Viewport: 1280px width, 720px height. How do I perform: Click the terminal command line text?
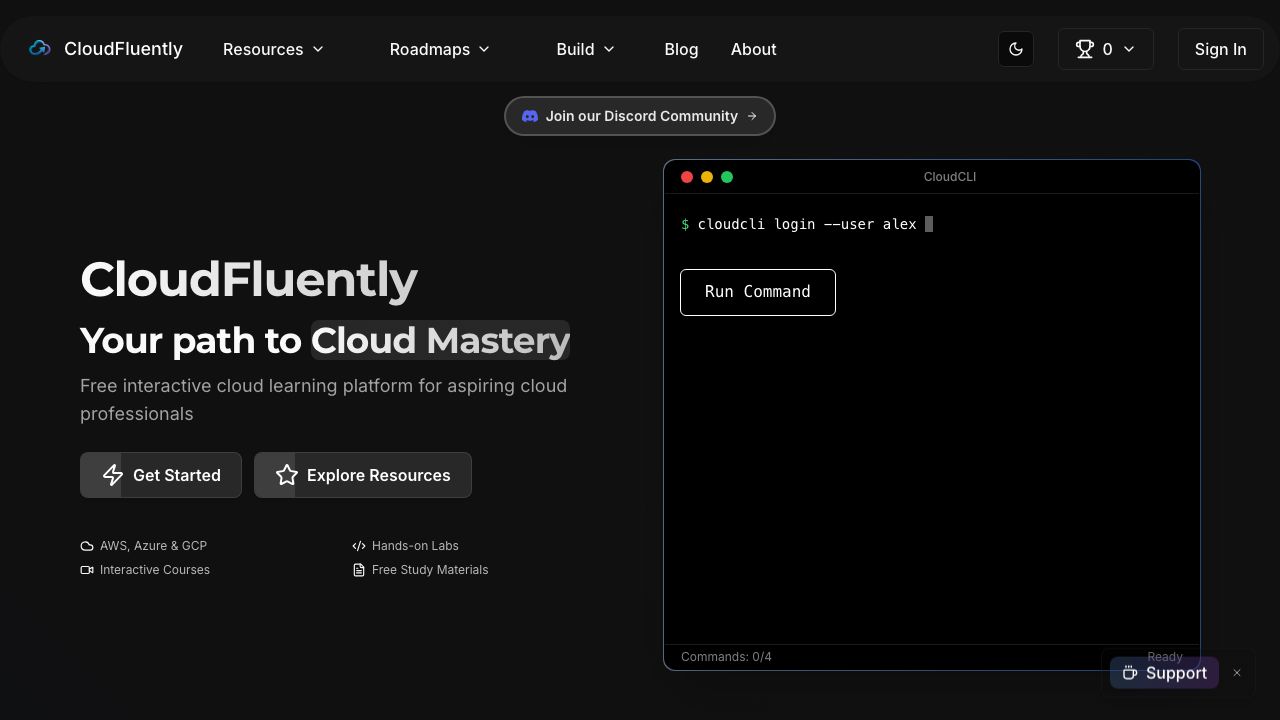pos(807,224)
